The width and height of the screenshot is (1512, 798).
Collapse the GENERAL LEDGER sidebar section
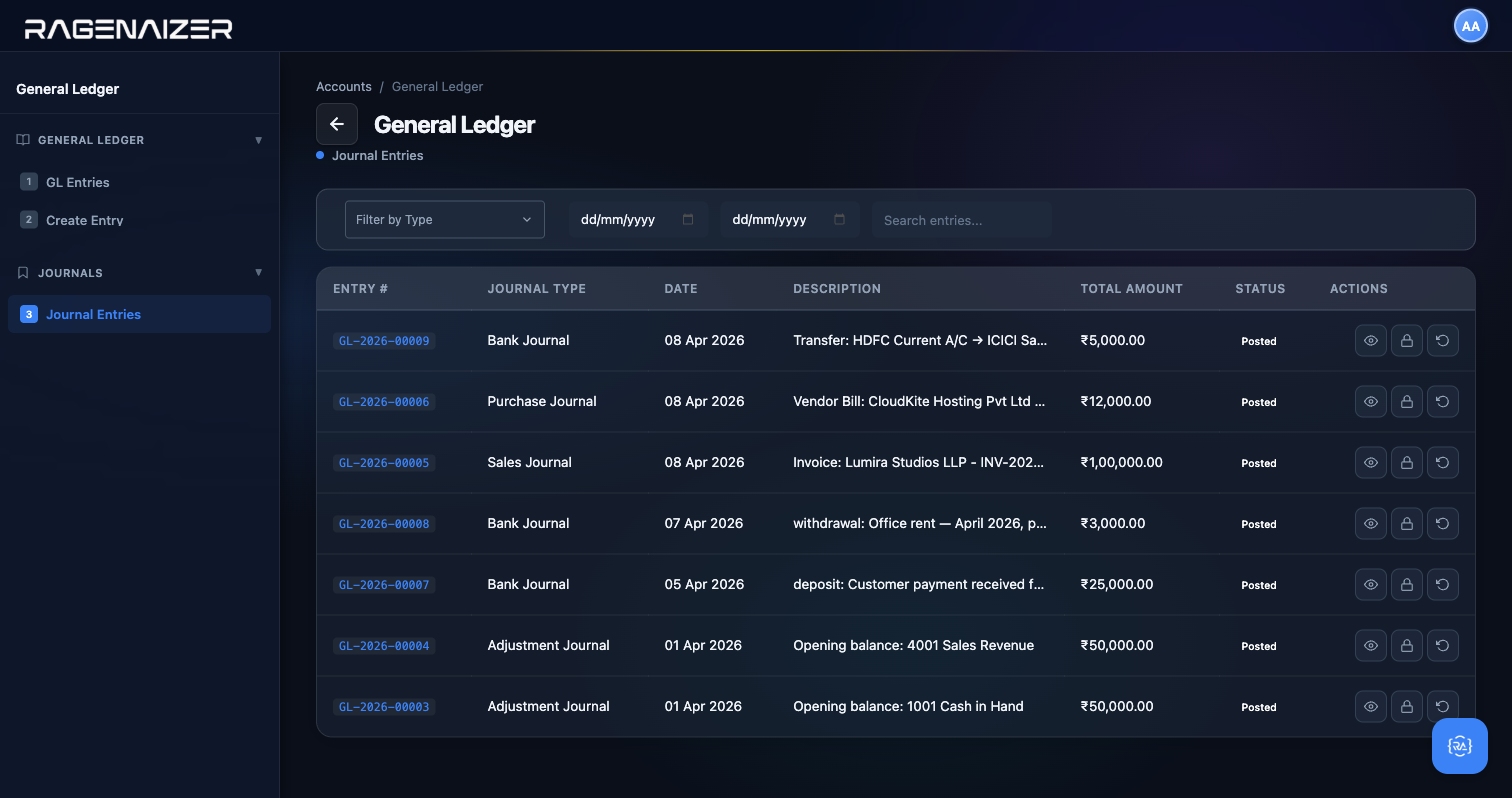pos(259,140)
